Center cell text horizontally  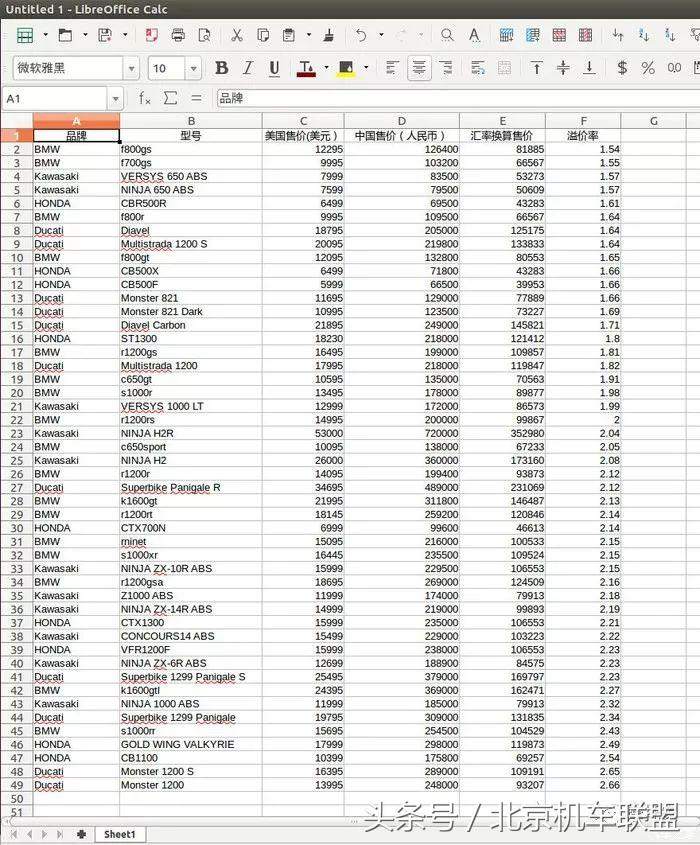pos(419,68)
